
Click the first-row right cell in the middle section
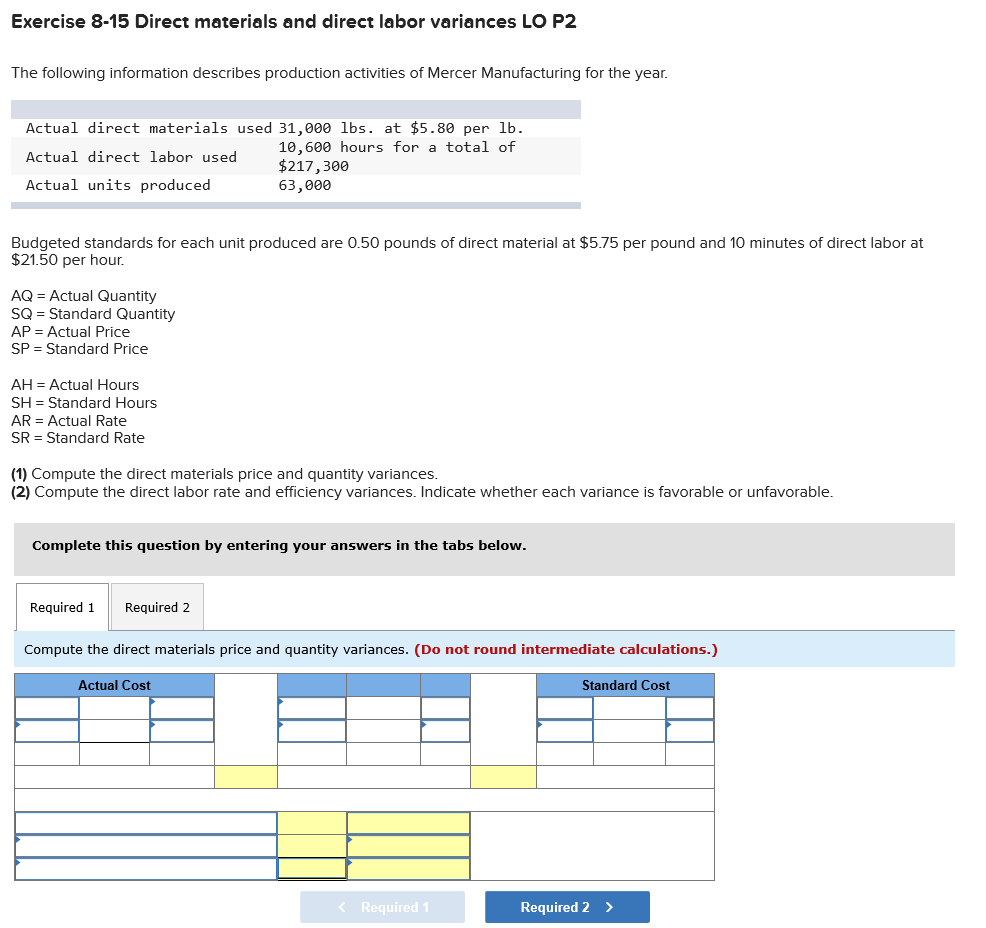tap(445, 708)
